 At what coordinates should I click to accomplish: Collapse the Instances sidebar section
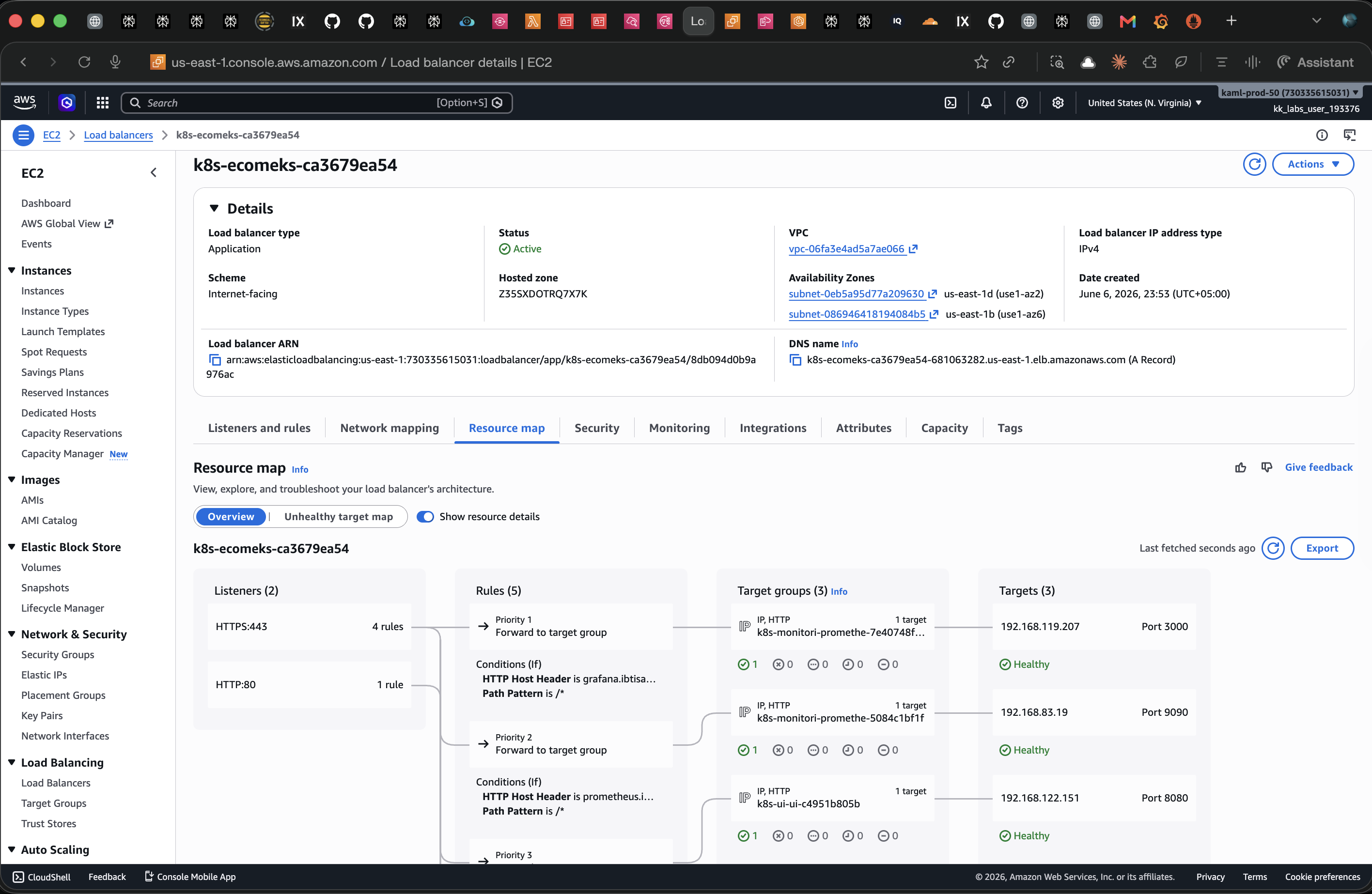coord(12,270)
